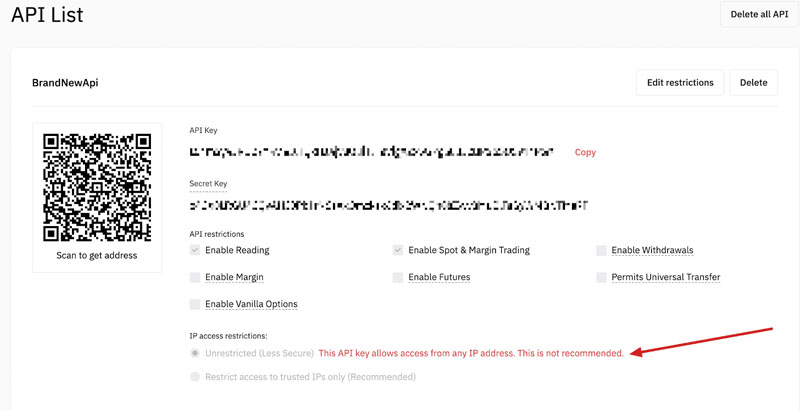Delete the BrandNewApi key

tap(754, 83)
